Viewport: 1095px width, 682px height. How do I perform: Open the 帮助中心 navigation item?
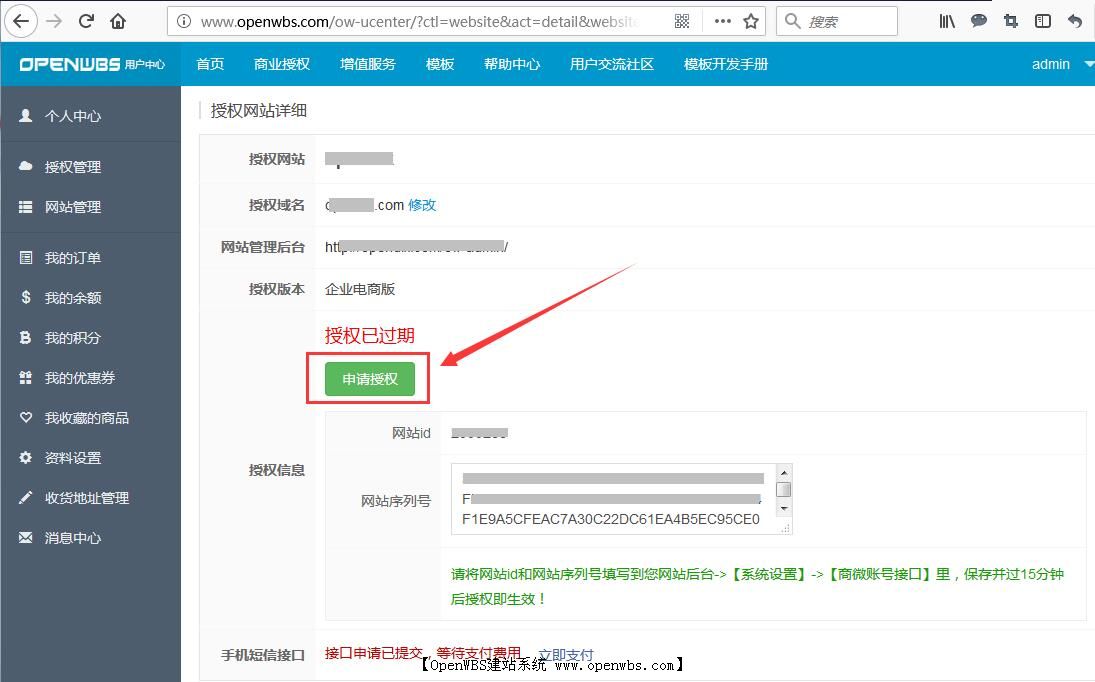[512, 63]
